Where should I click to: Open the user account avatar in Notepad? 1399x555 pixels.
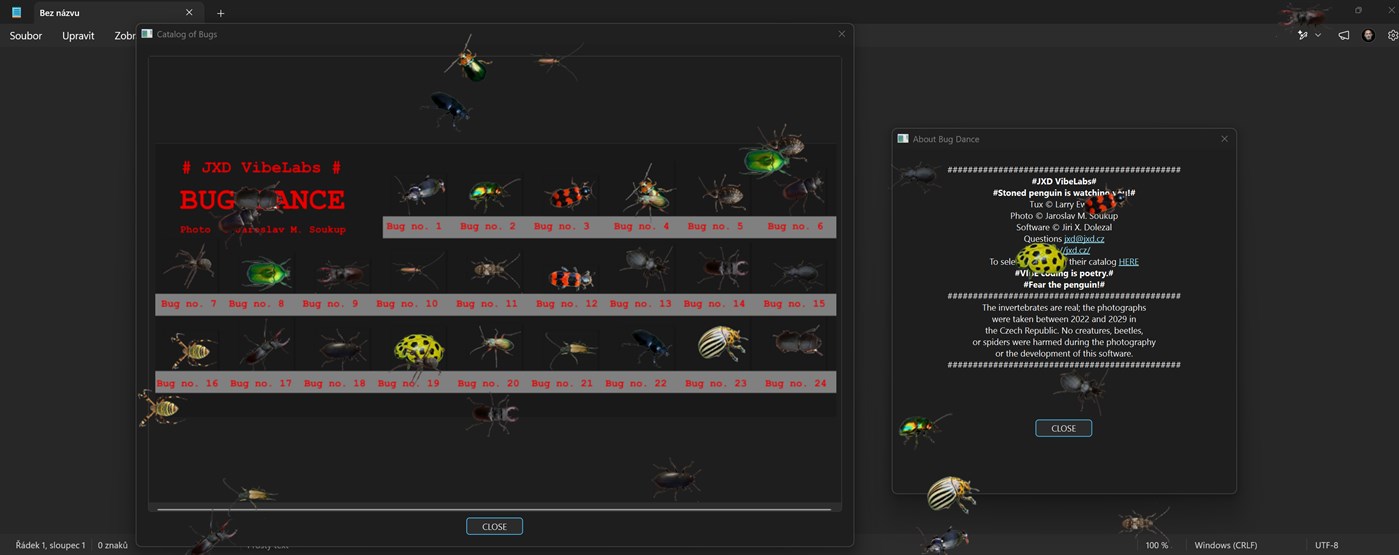[1368, 35]
